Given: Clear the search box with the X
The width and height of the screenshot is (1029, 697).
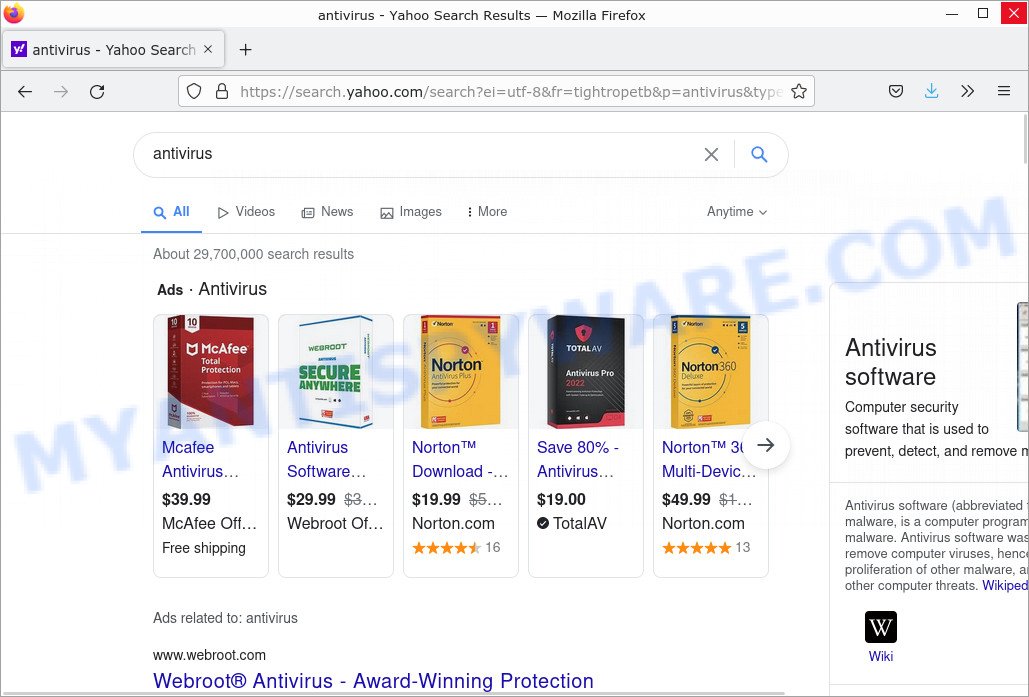Looking at the screenshot, I should click(711, 154).
